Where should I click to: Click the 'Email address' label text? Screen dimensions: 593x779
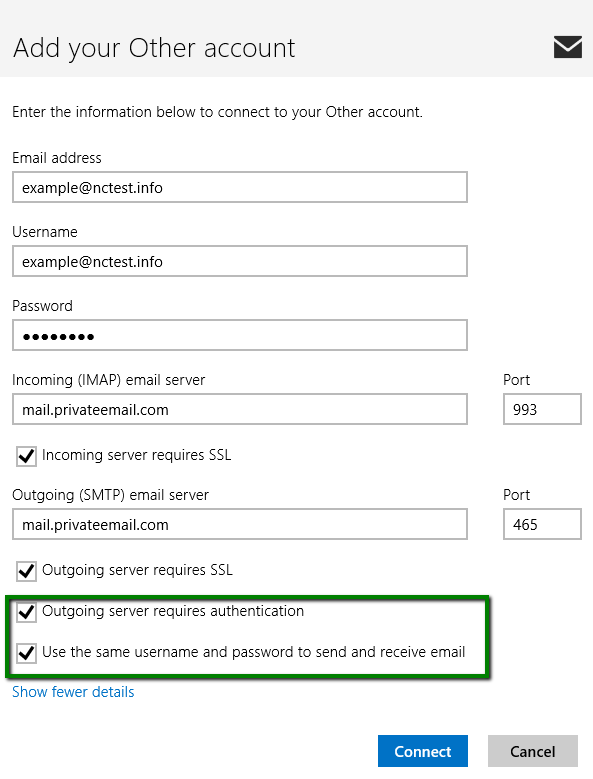(x=57, y=158)
